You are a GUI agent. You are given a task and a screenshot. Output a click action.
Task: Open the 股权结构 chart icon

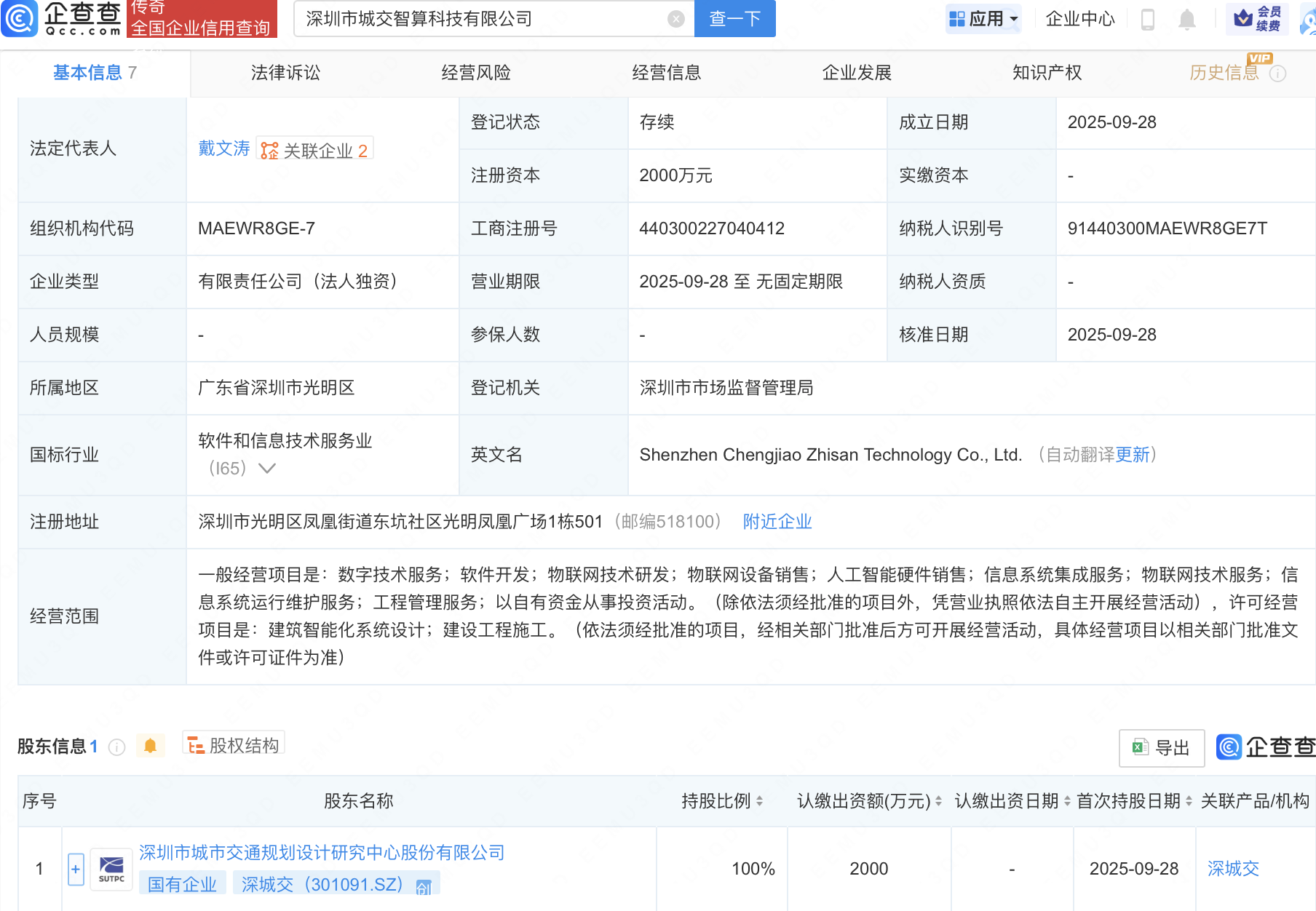coord(194,744)
